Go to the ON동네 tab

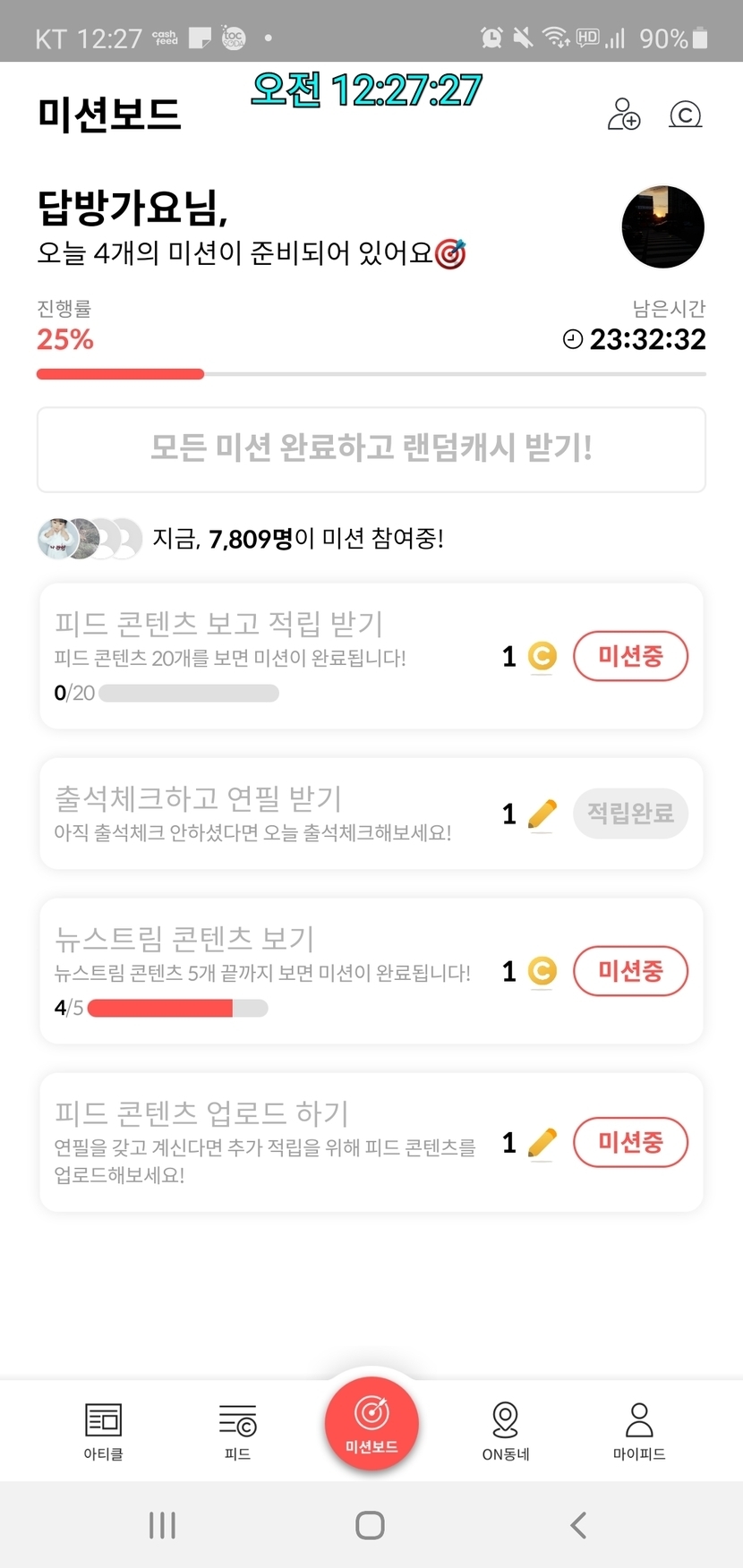click(506, 1430)
